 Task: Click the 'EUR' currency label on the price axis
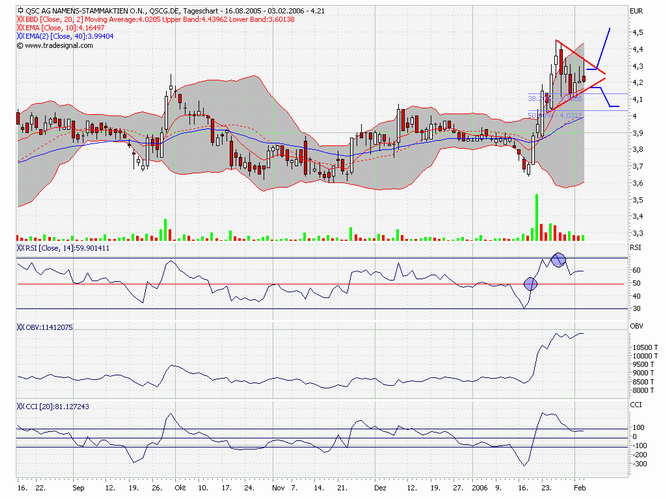(x=637, y=11)
